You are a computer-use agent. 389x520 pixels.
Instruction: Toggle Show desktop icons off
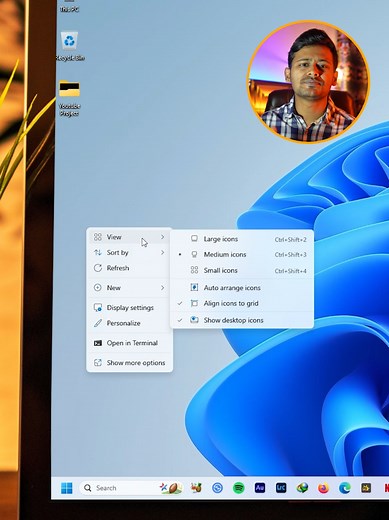242,320
